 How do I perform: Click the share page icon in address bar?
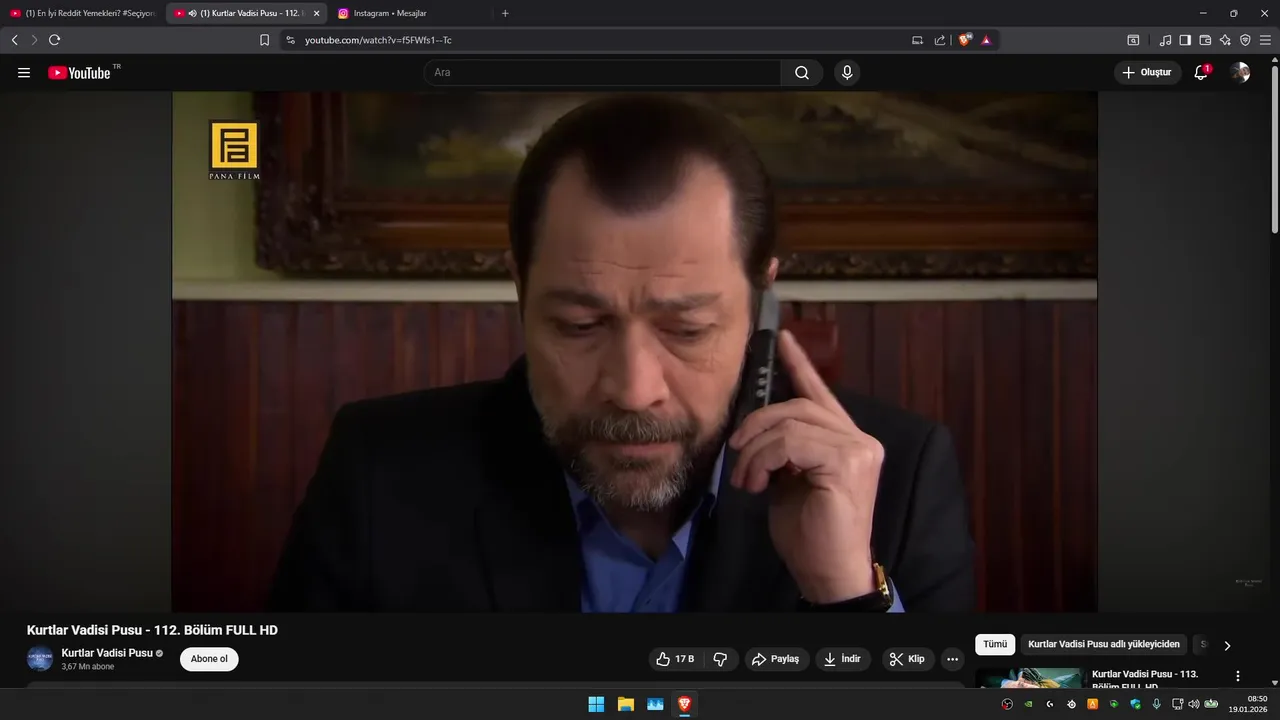(x=940, y=40)
